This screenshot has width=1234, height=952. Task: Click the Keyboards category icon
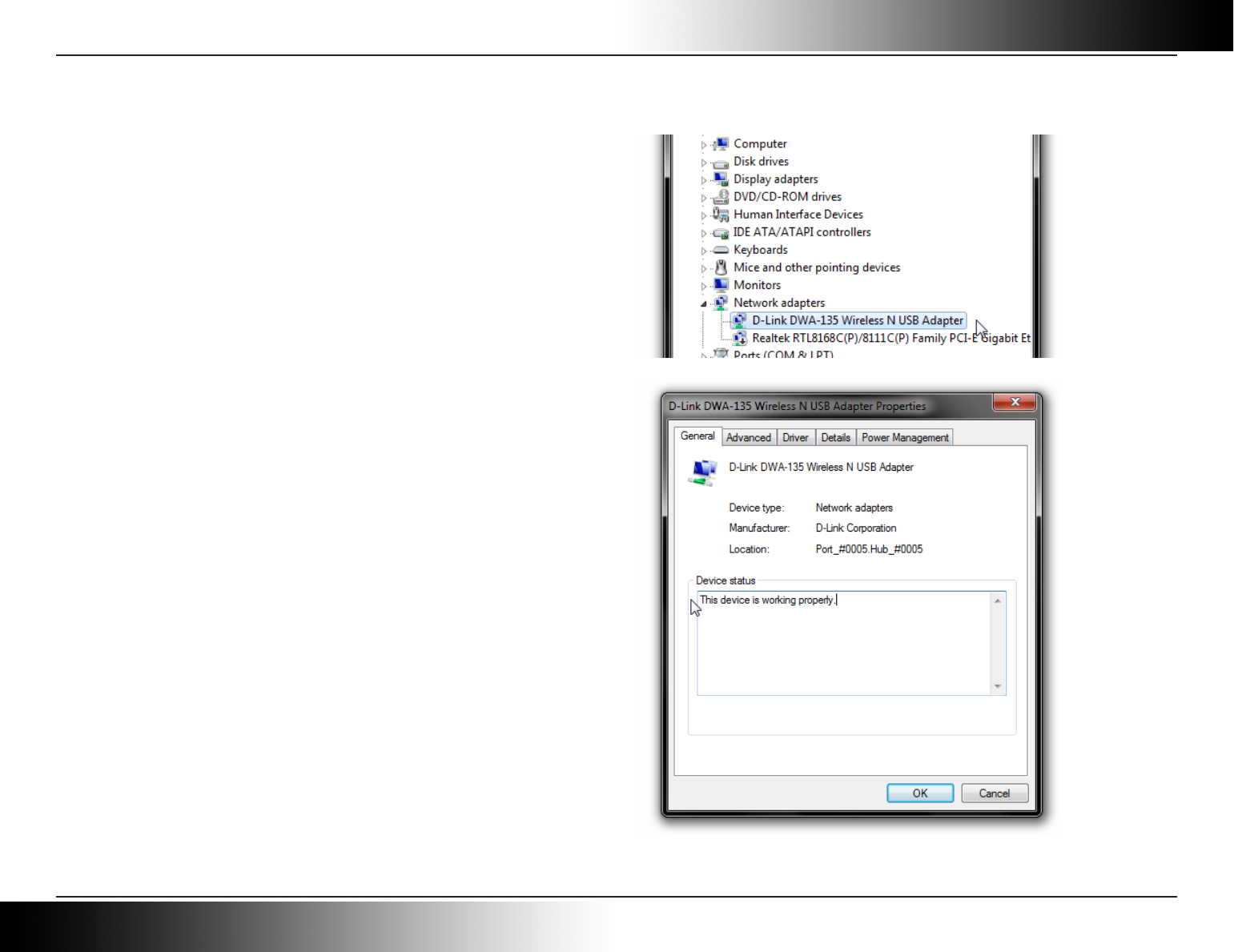click(x=721, y=250)
